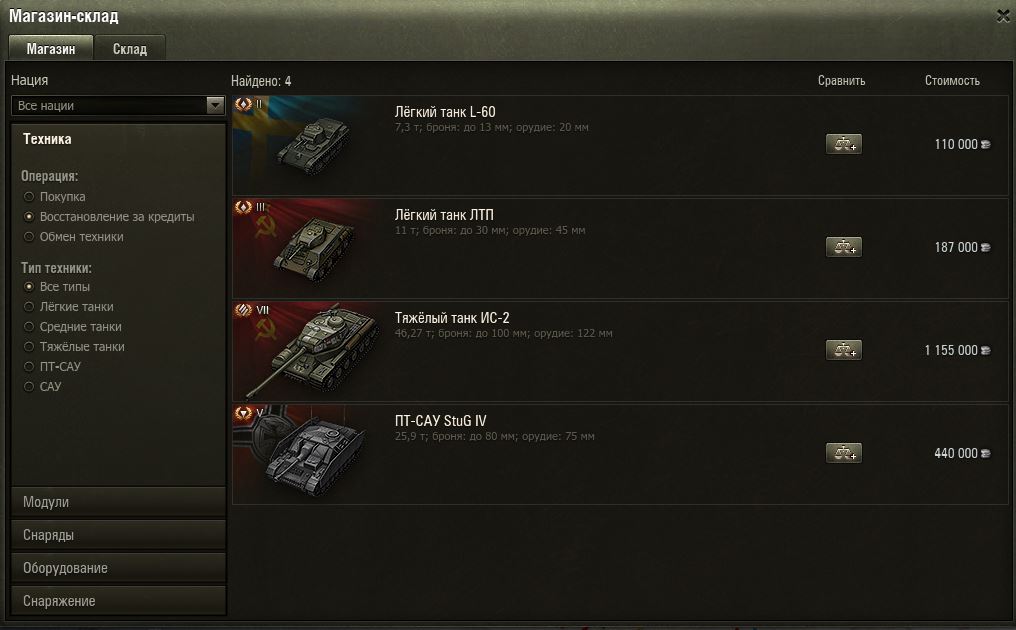Sort by the Стоимость column header

tap(952, 80)
